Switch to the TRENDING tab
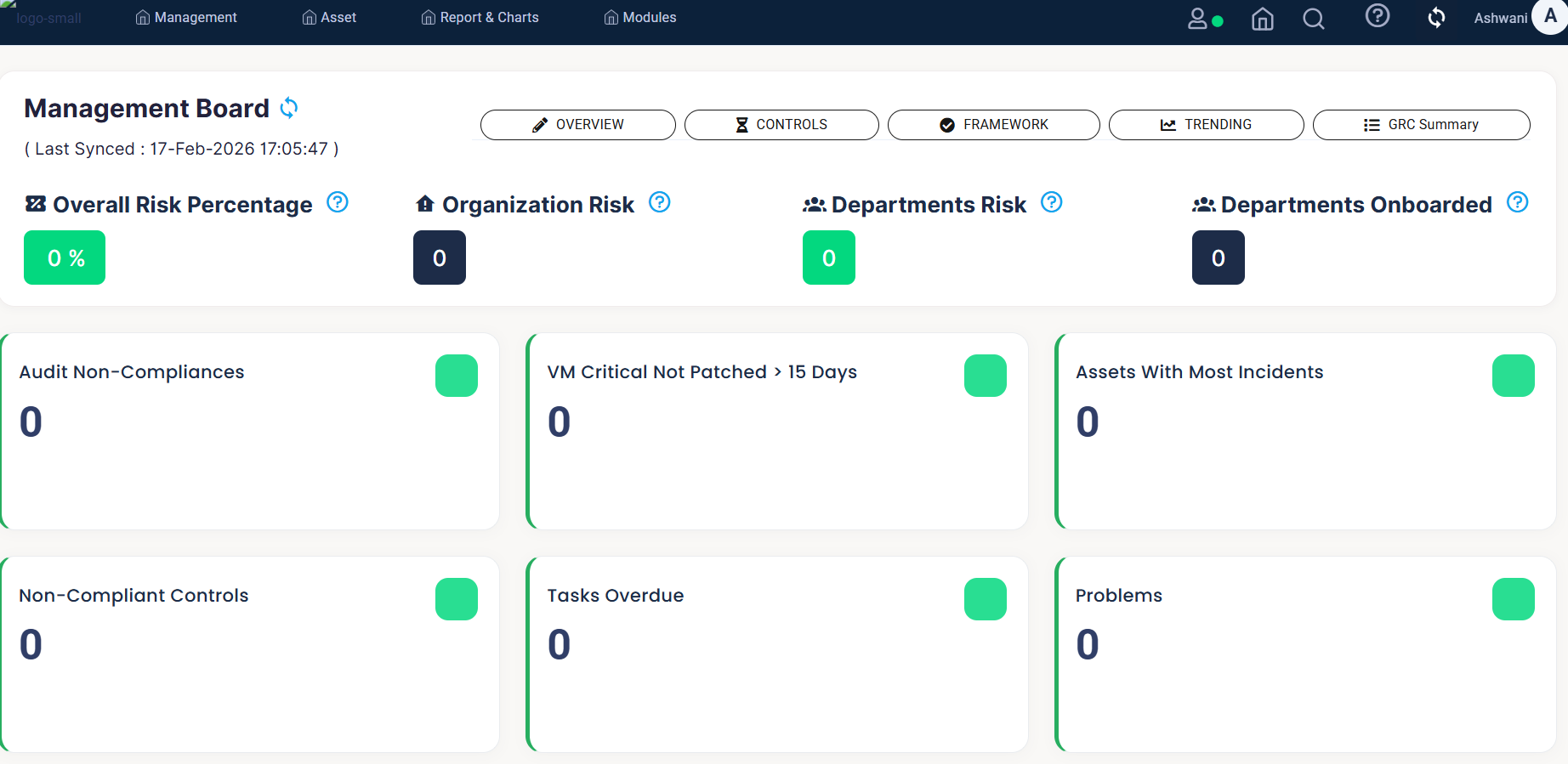The width and height of the screenshot is (1568, 764). [x=1207, y=125]
